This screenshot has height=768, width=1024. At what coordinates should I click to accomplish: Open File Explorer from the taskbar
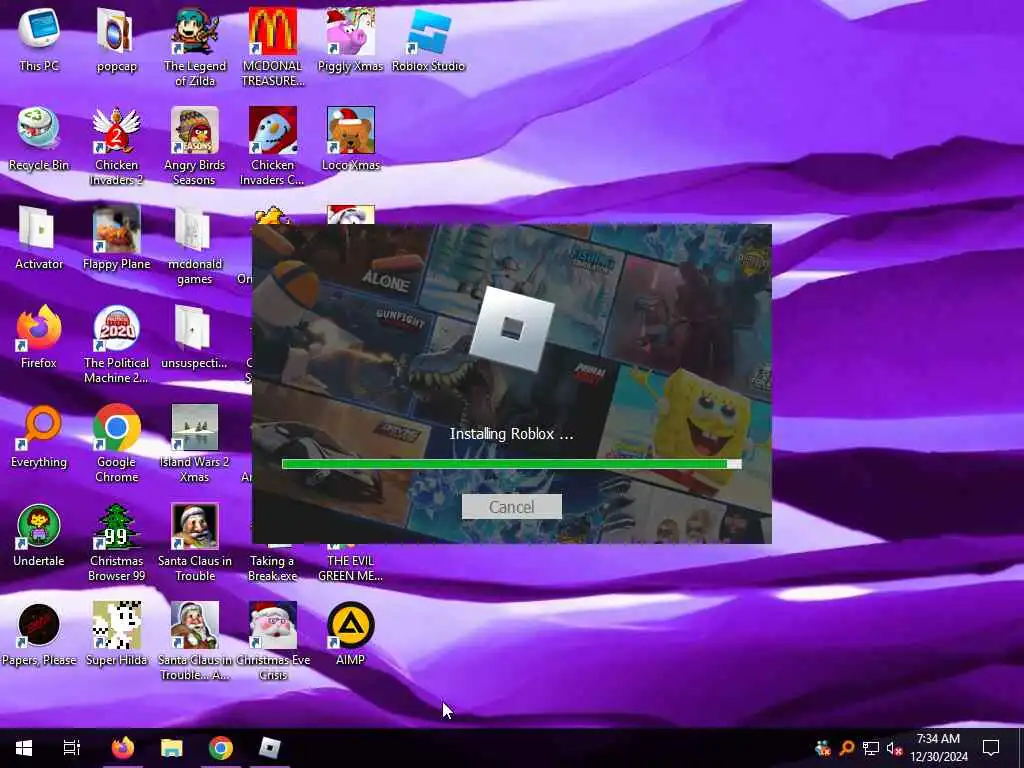[172, 748]
